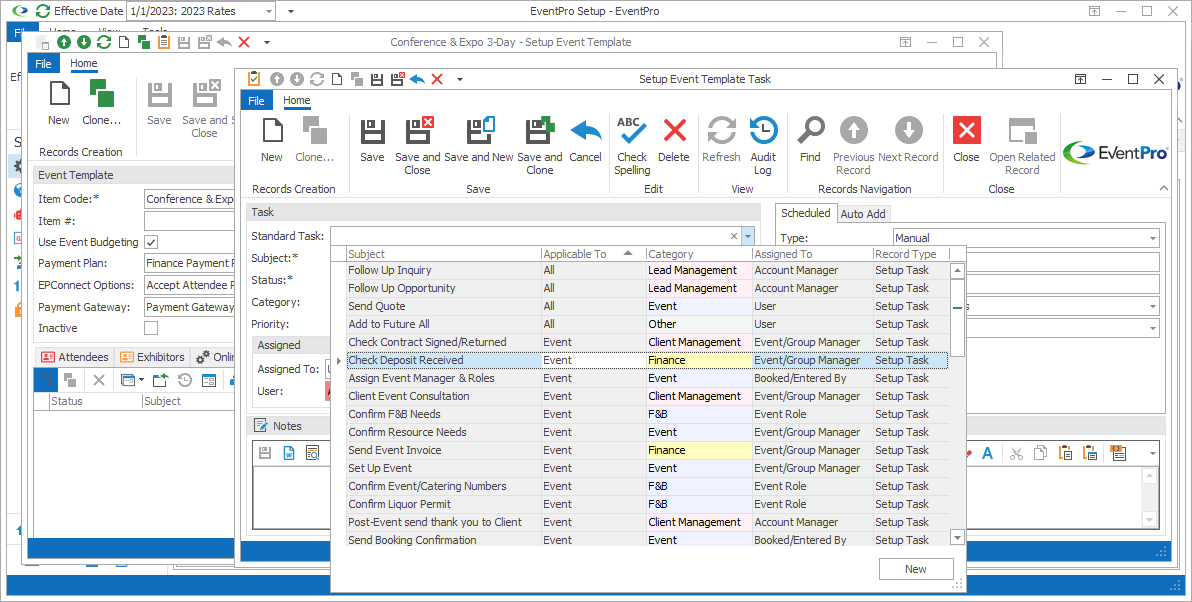This screenshot has width=1192, height=602.
Task: Click green refresh icon in Event Template title bar
Action: [x=103, y=43]
